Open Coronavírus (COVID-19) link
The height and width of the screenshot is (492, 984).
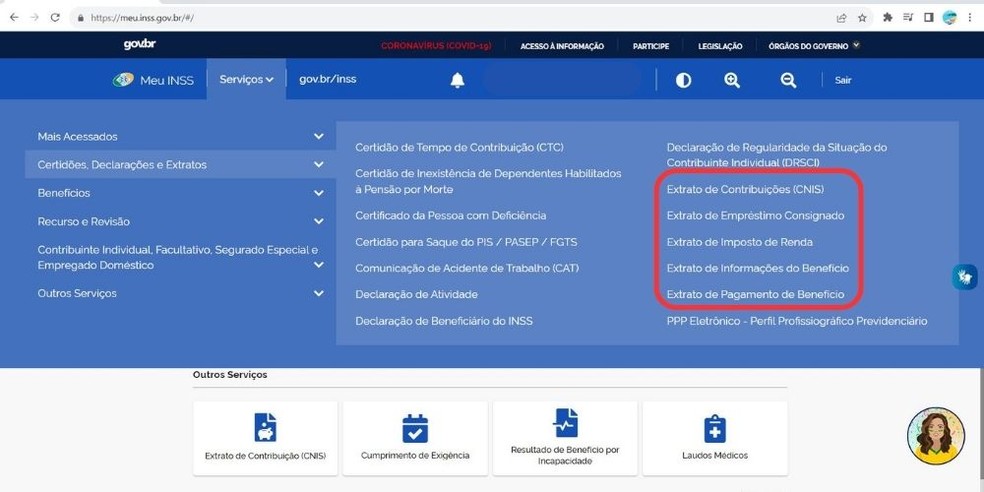pyautogui.click(x=436, y=46)
